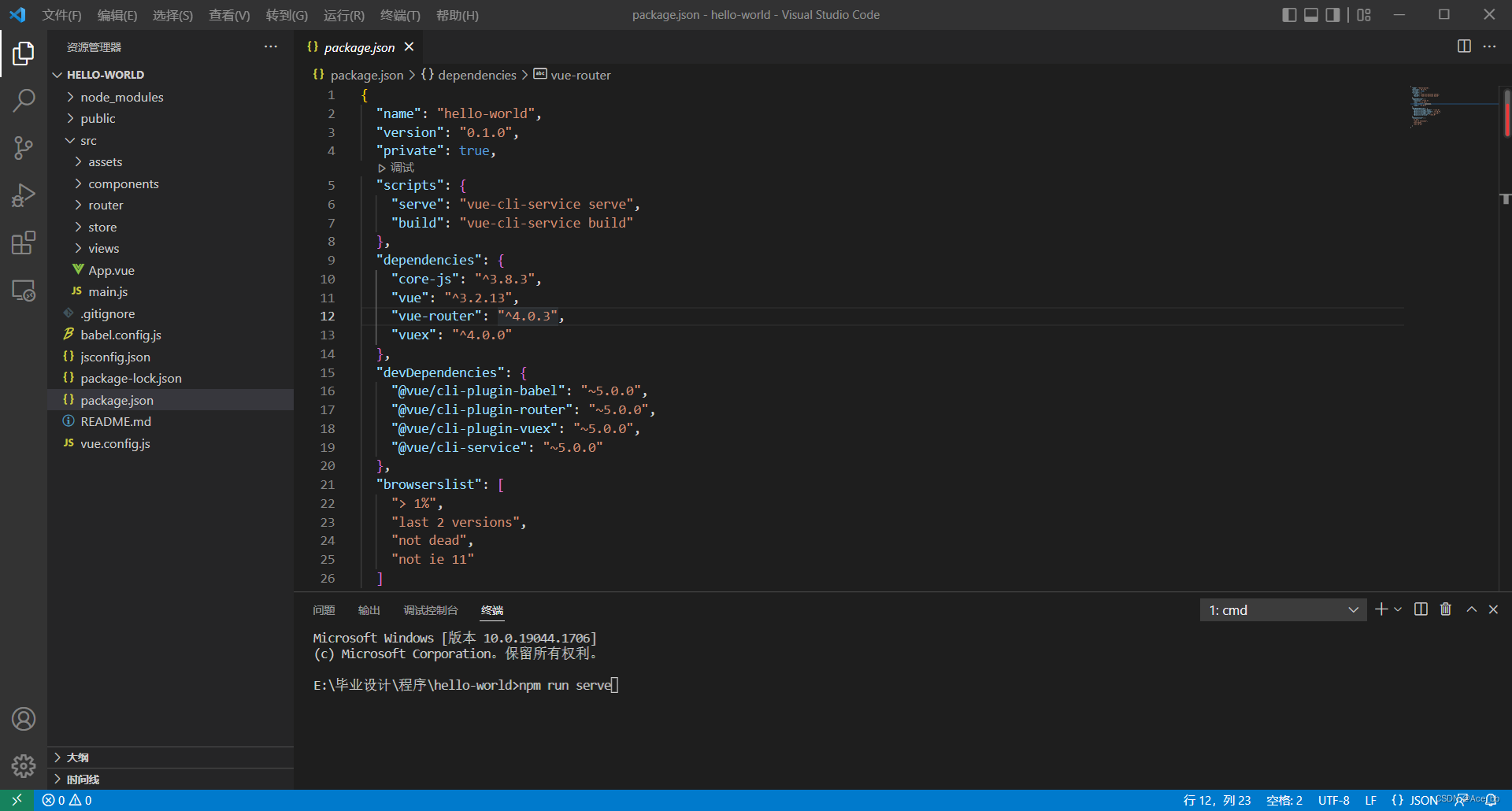Viewport: 1512px width, 811px height.
Task: Open the Remote Explorer view
Action: [24, 291]
